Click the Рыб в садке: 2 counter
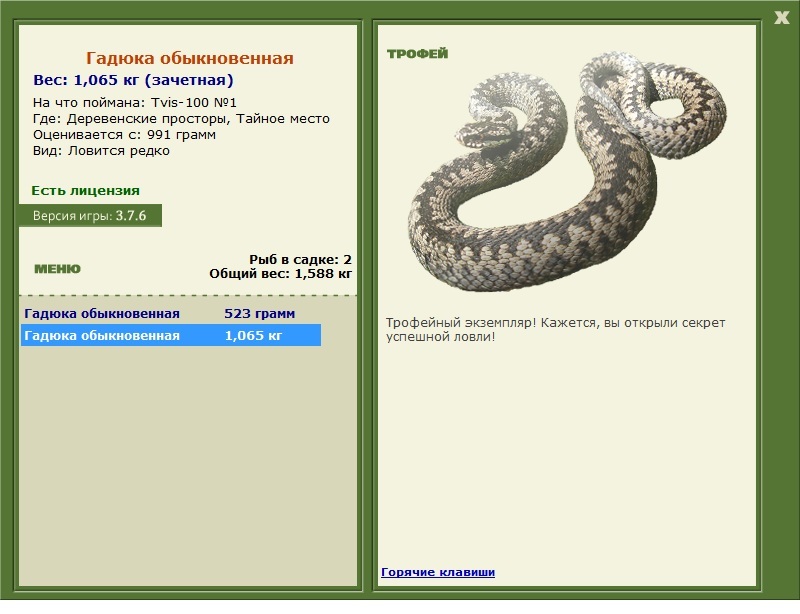Image resolution: width=800 pixels, height=614 pixels. [x=300, y=259]
